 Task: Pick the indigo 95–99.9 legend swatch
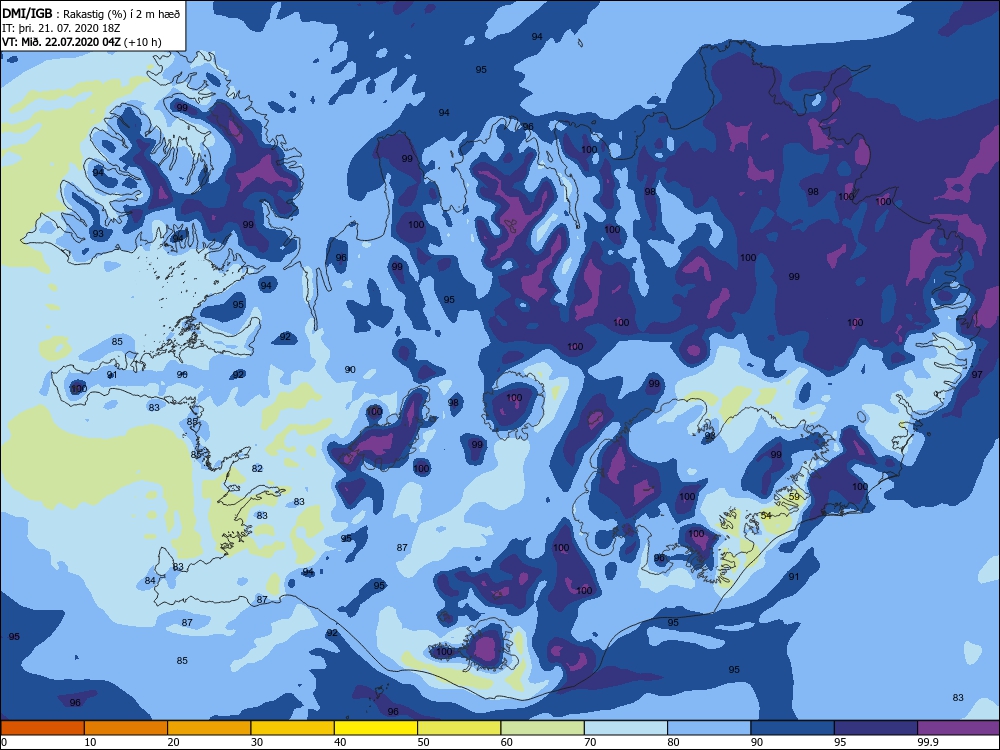point(876,728)
